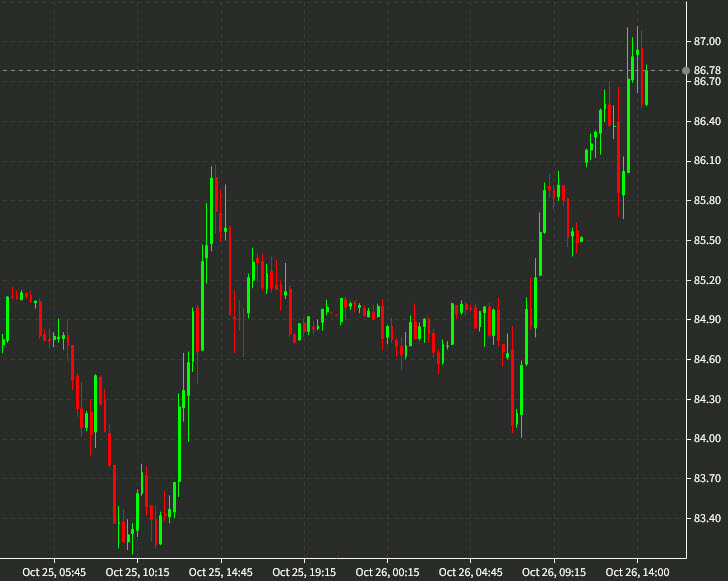The height and width of the screenshot is (581, 728).
Task: Click the 84.00 price axis label
Action: click(x=707, y=439)
